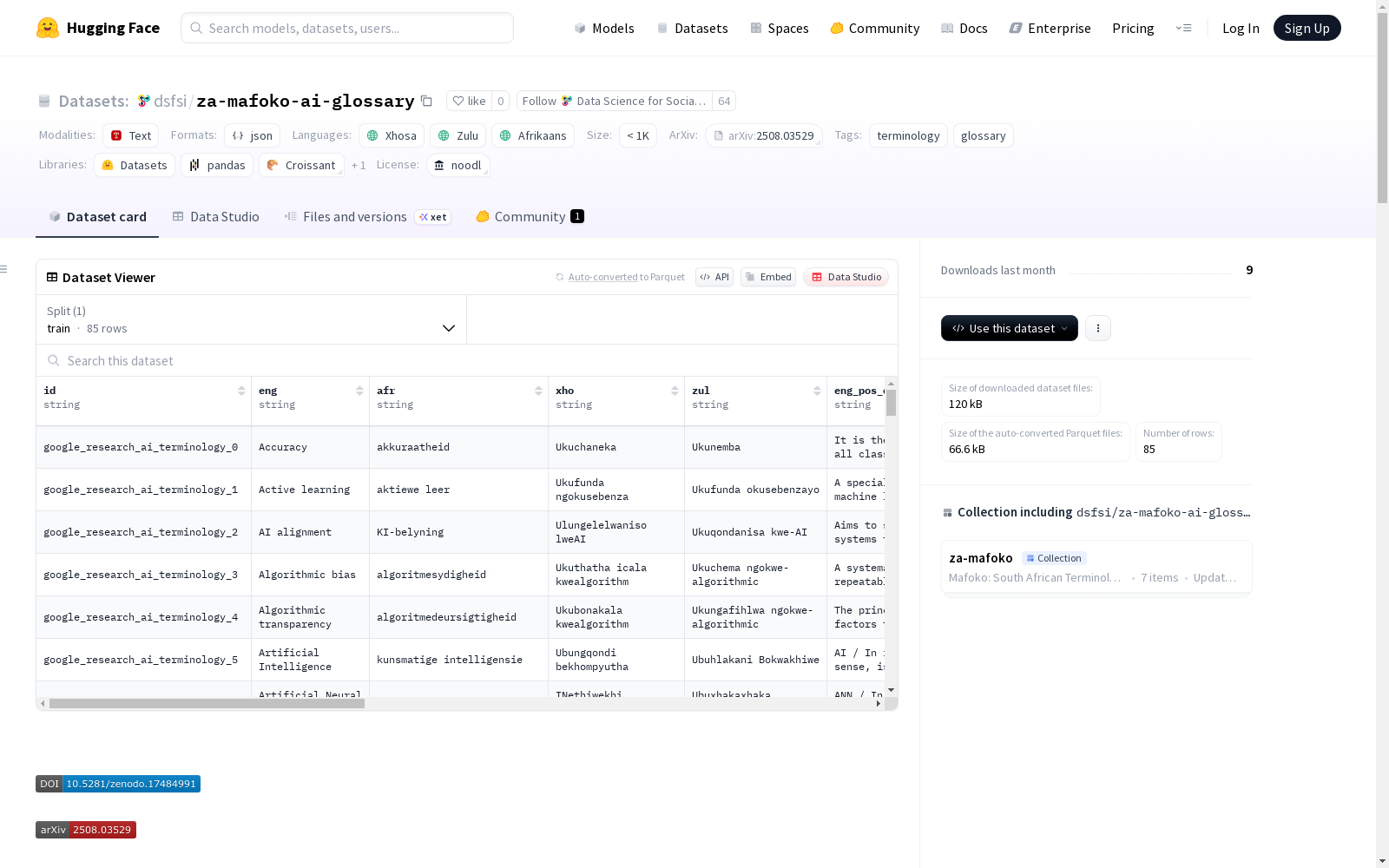Go to Models in the navigation
1389x868 pixels.
click(x=604, y=28)
